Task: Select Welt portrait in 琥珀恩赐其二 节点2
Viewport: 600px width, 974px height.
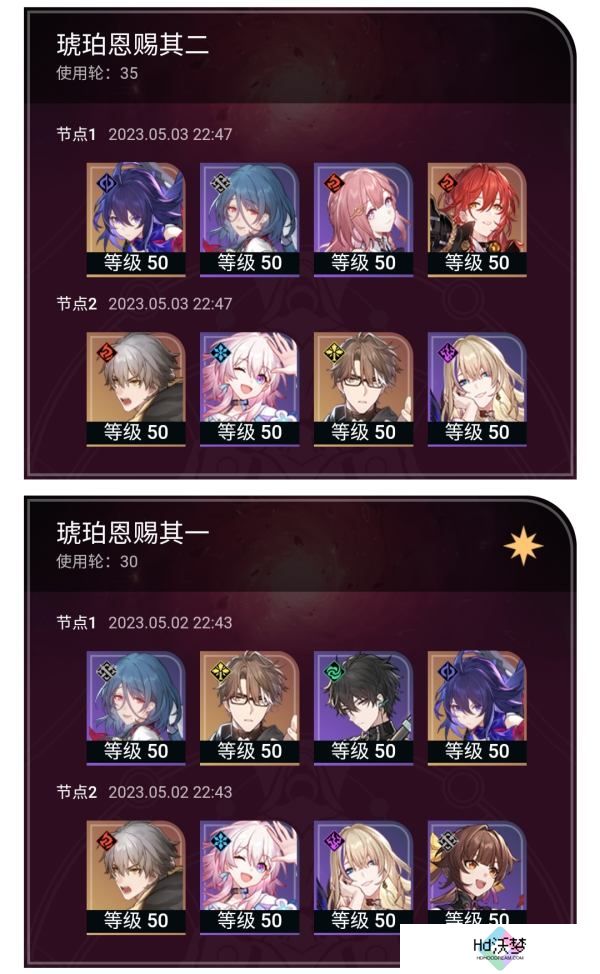Action: tap(363, 389)
